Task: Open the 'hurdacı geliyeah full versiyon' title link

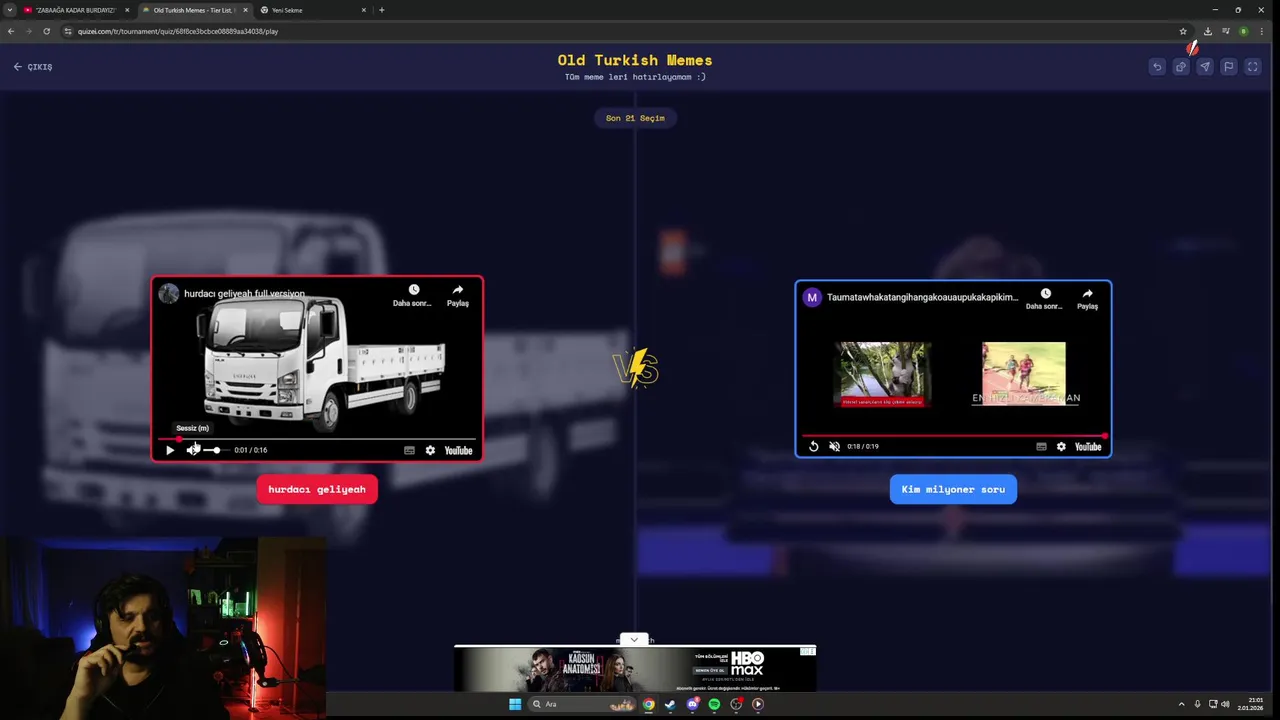Action: click(244, 294)
